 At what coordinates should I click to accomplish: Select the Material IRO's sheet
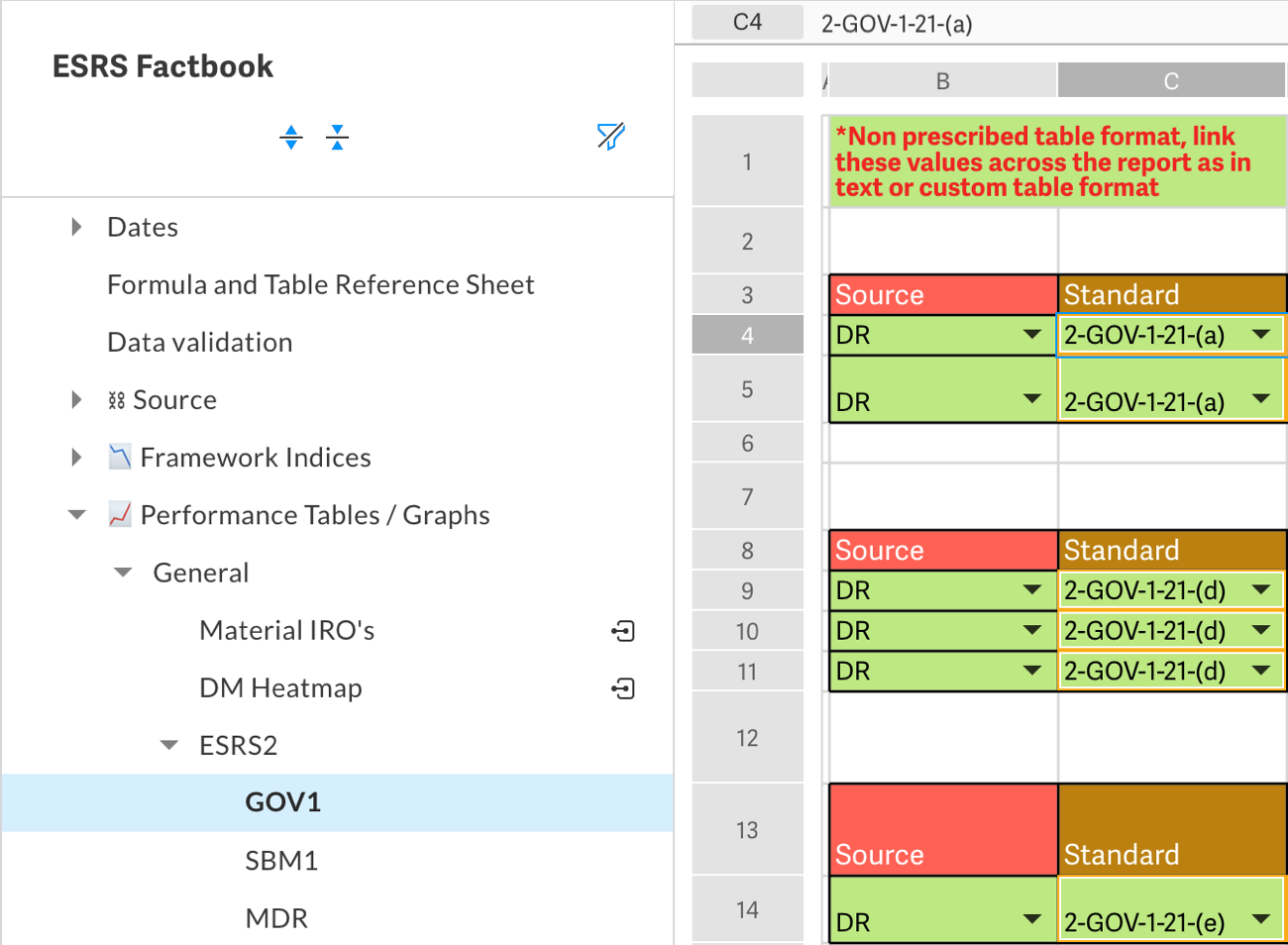[x=286, y=630]
